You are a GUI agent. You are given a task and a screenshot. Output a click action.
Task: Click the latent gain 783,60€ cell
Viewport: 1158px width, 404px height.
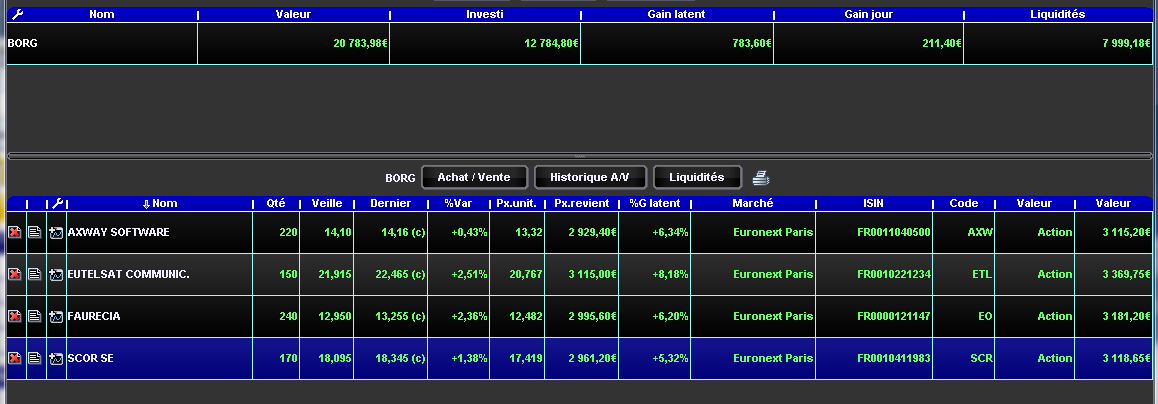677,44
